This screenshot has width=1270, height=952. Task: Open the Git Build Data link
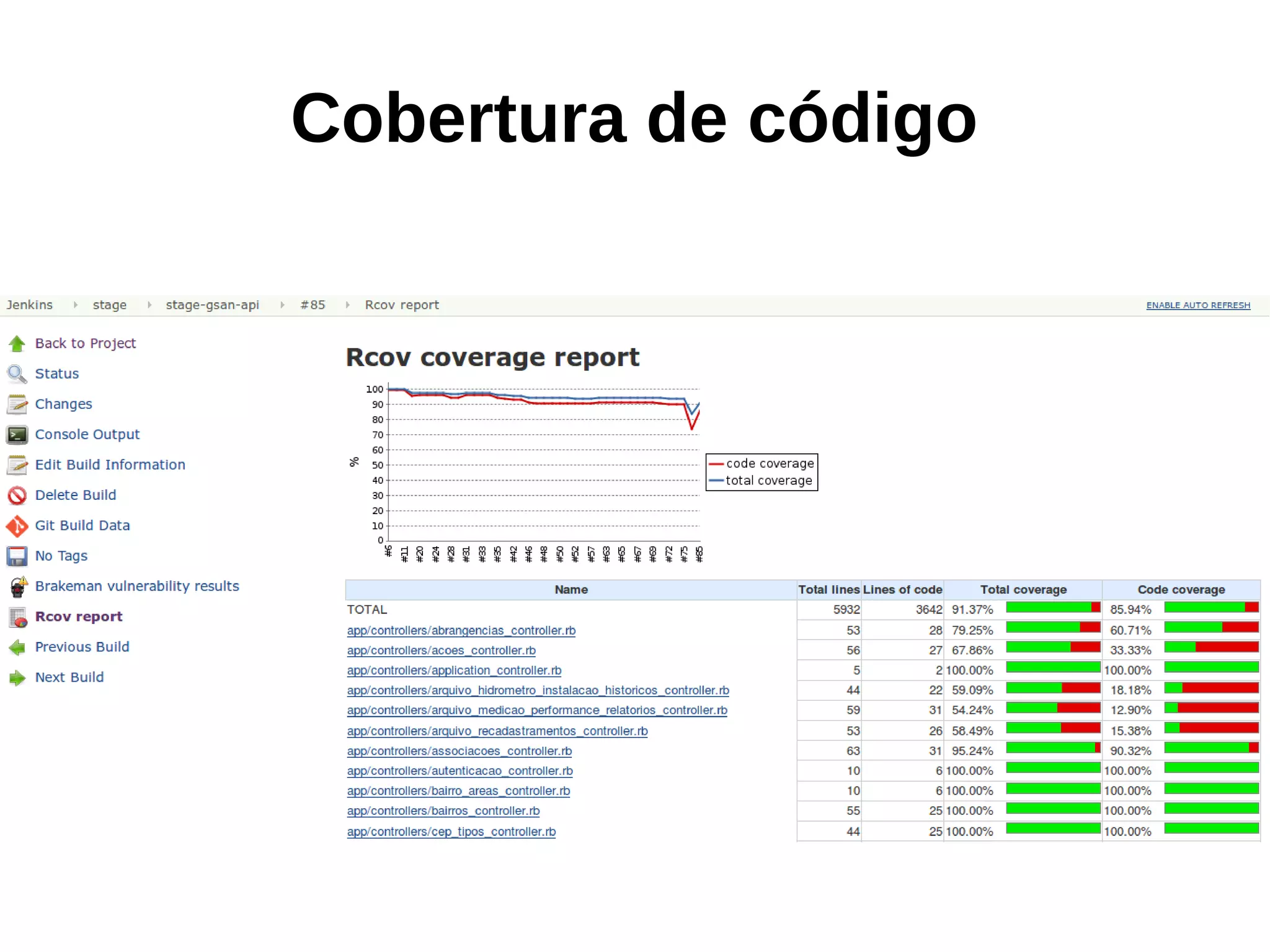point(82,526)
